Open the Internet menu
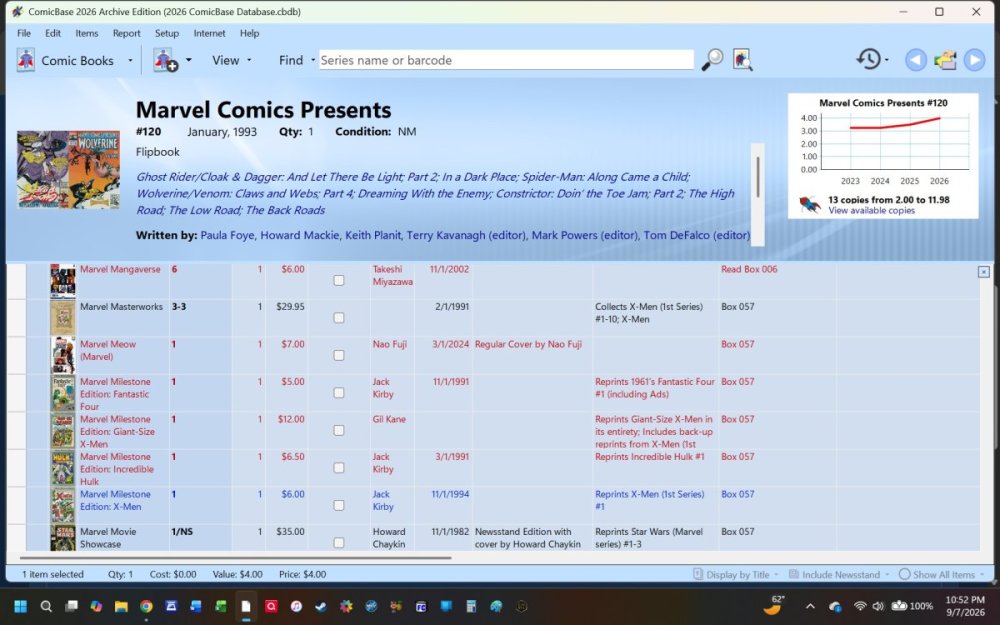This screenshot has height=625, width=1000. click(x=209, y=33)
